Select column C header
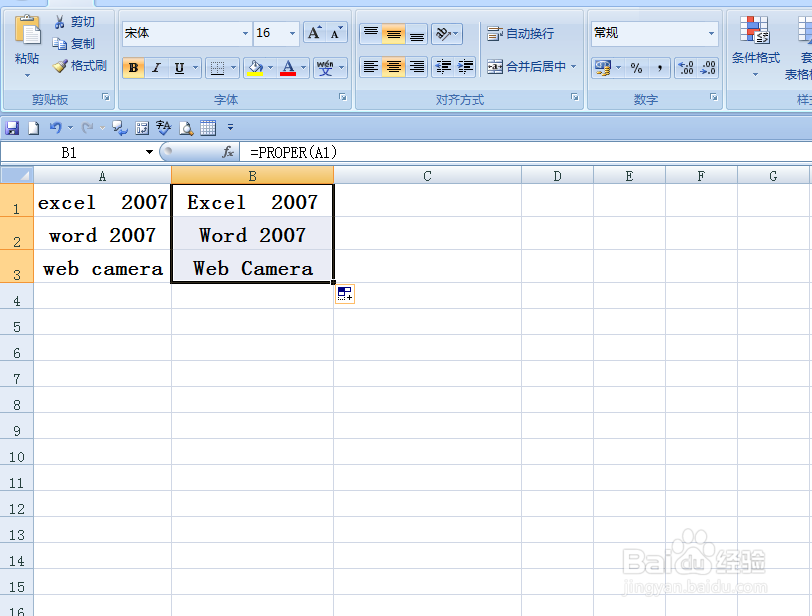 coord(427,176)
